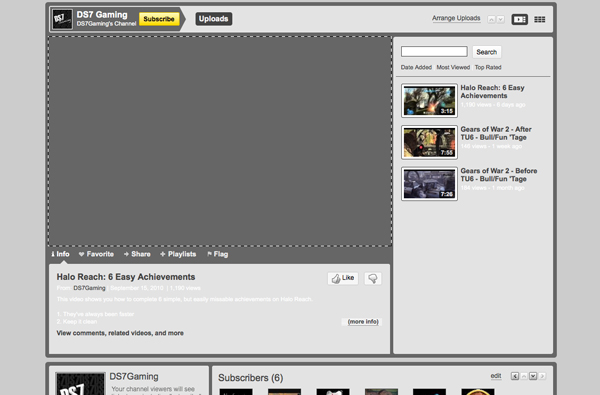Image resolution: width=600 pixels, height=395 pixels.
Task: Select the Flag tab
Action: (x=217, y=254)
